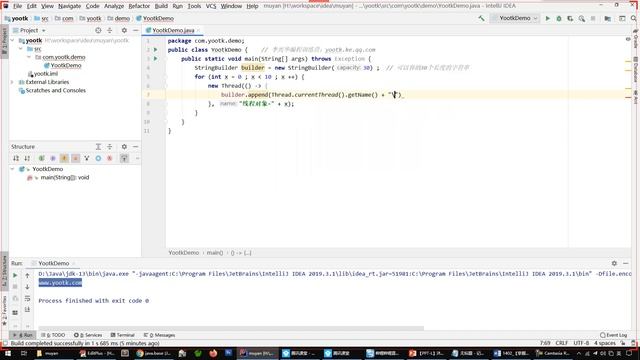Viewport: 640px width, 360px height.
Task: Collapse YootkDemo node in Structure tree
Action: (x=12, y=169)
